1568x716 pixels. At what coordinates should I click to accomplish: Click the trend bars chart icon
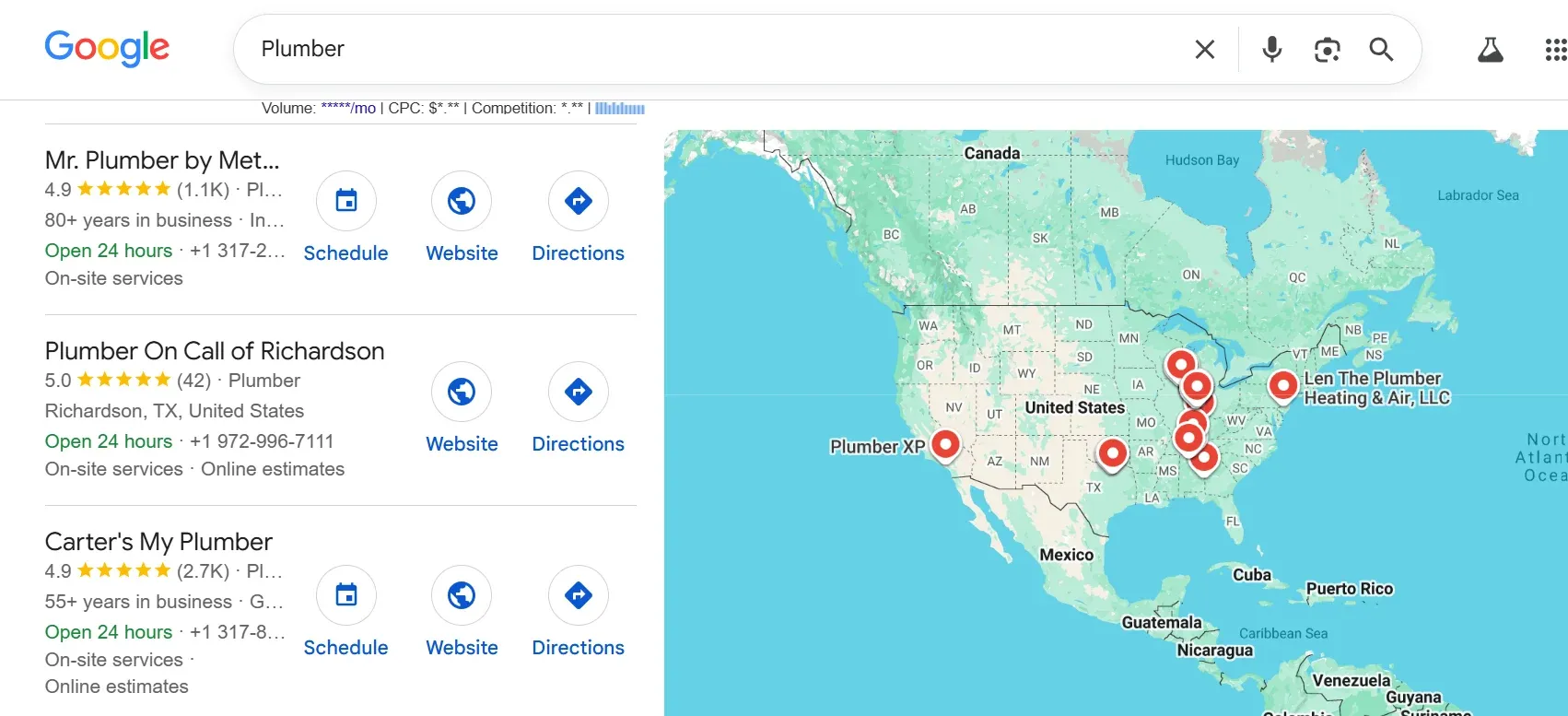click(620, 108)
